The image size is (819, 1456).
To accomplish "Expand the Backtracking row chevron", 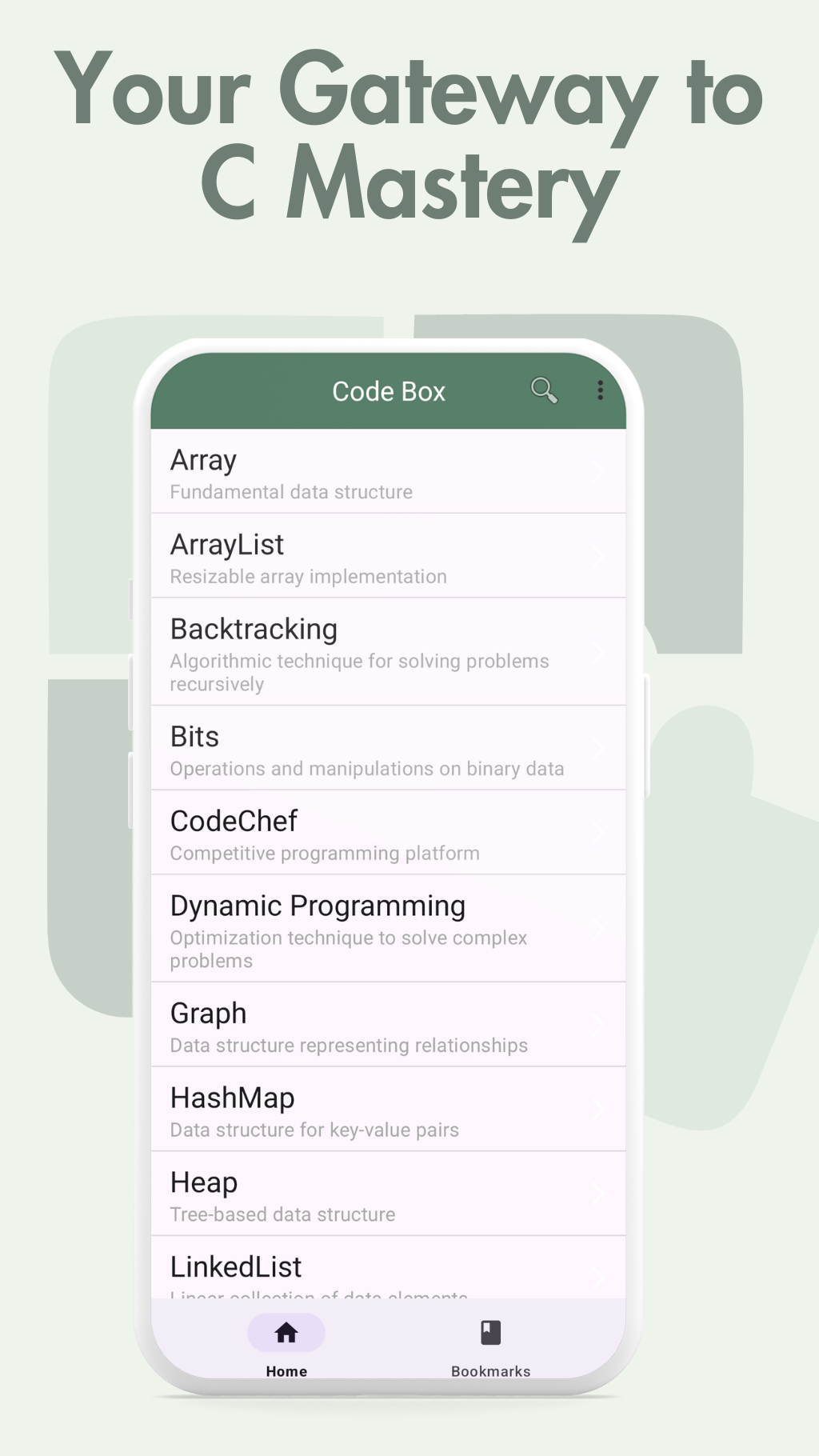I will click(x=597, y=653).
